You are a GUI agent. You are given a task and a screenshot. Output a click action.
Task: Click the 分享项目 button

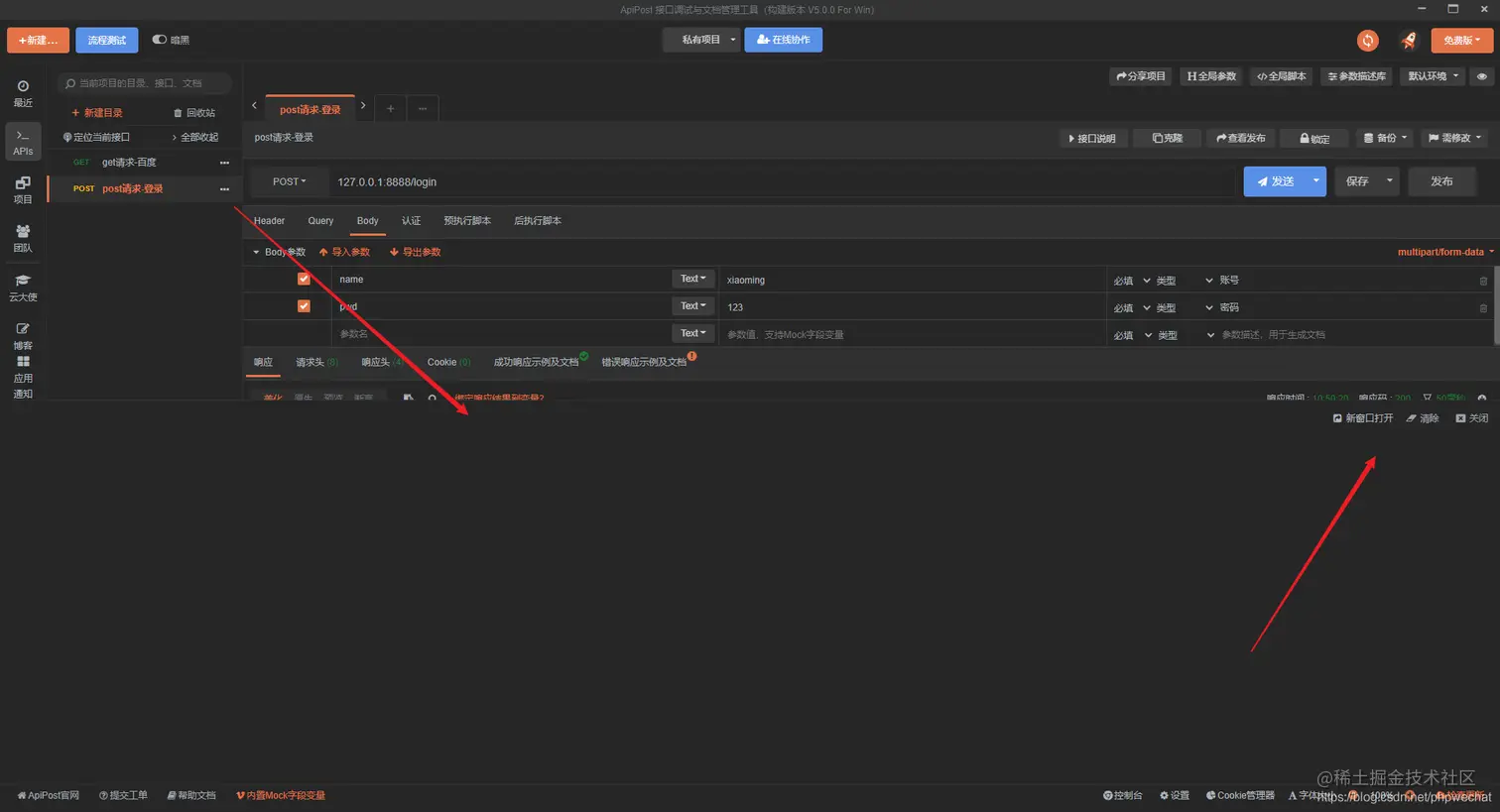click(1141, 76)
